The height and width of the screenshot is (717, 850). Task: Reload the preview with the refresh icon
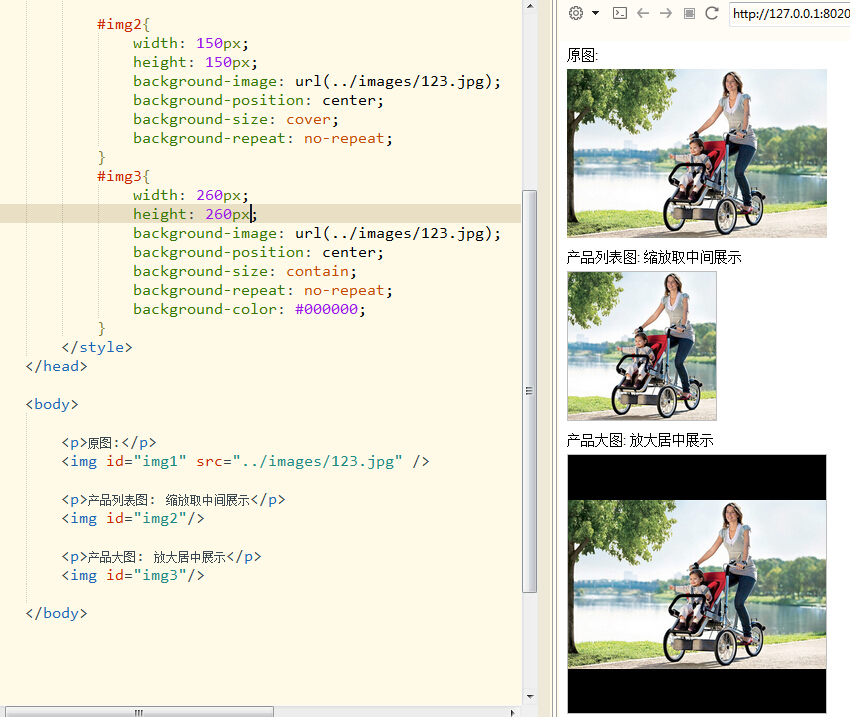(712, 13)
